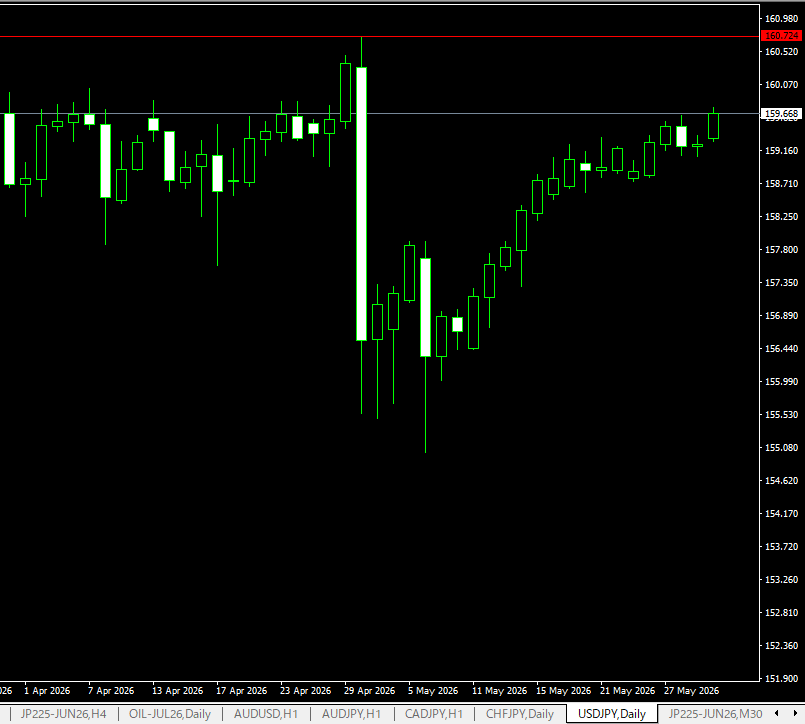Click the 159.160 price scale value
805x724 pixels.
click(781, 150)
